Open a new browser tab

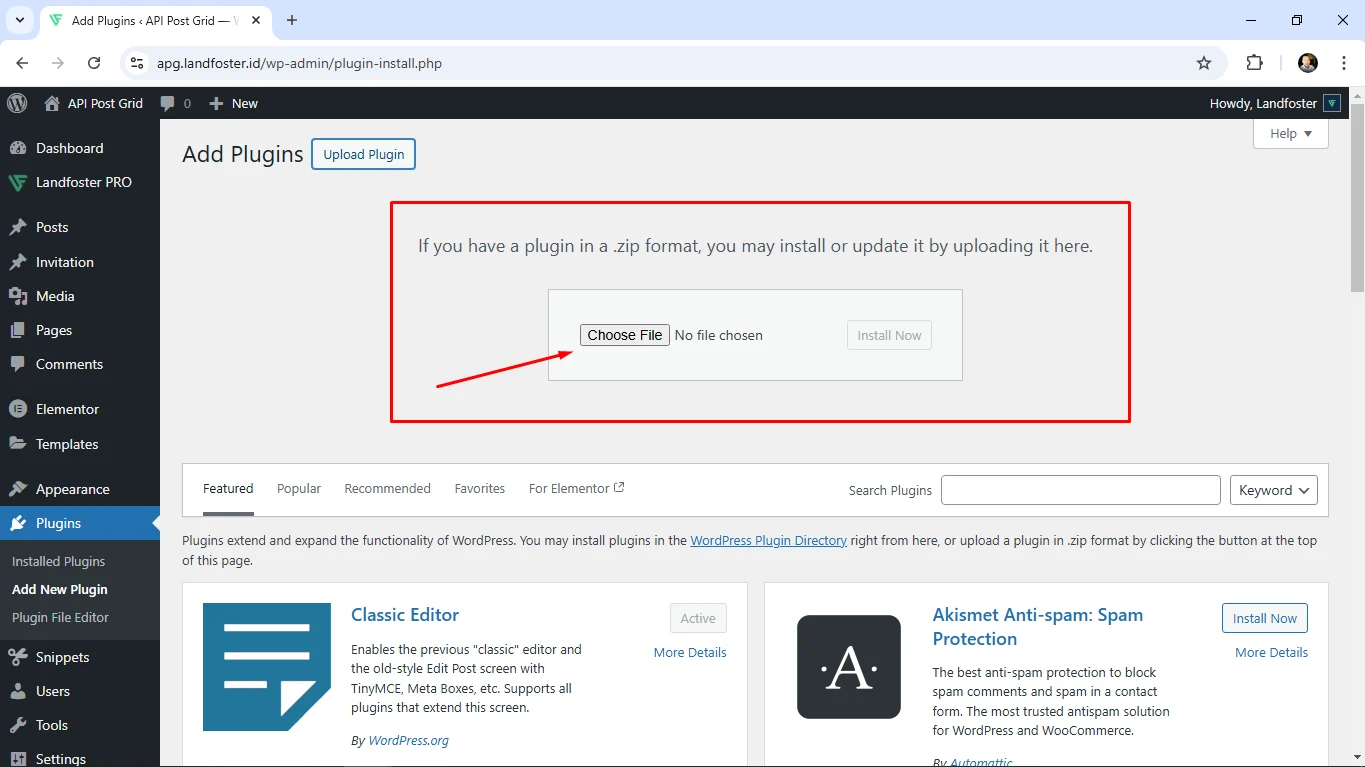point(292,20)
